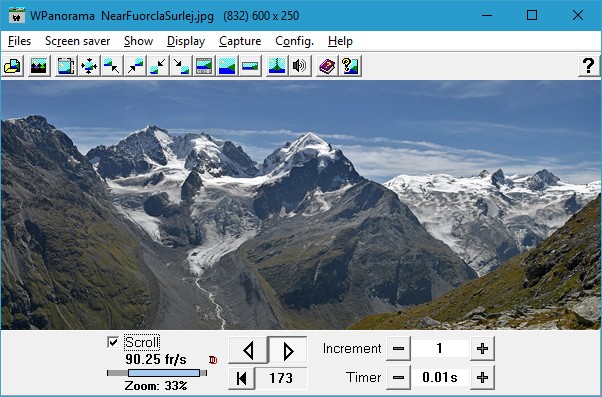Open the Help menu
This screenshot has height=397, width=602.
pyautogui.click(x=340, y=41)
